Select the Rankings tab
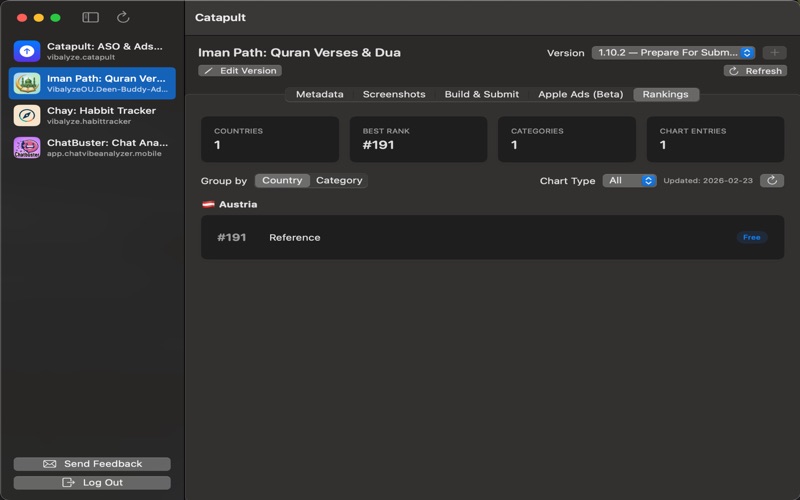Viewport: 800px width, 500px height. pyautogui.click(x=665, y=94)
